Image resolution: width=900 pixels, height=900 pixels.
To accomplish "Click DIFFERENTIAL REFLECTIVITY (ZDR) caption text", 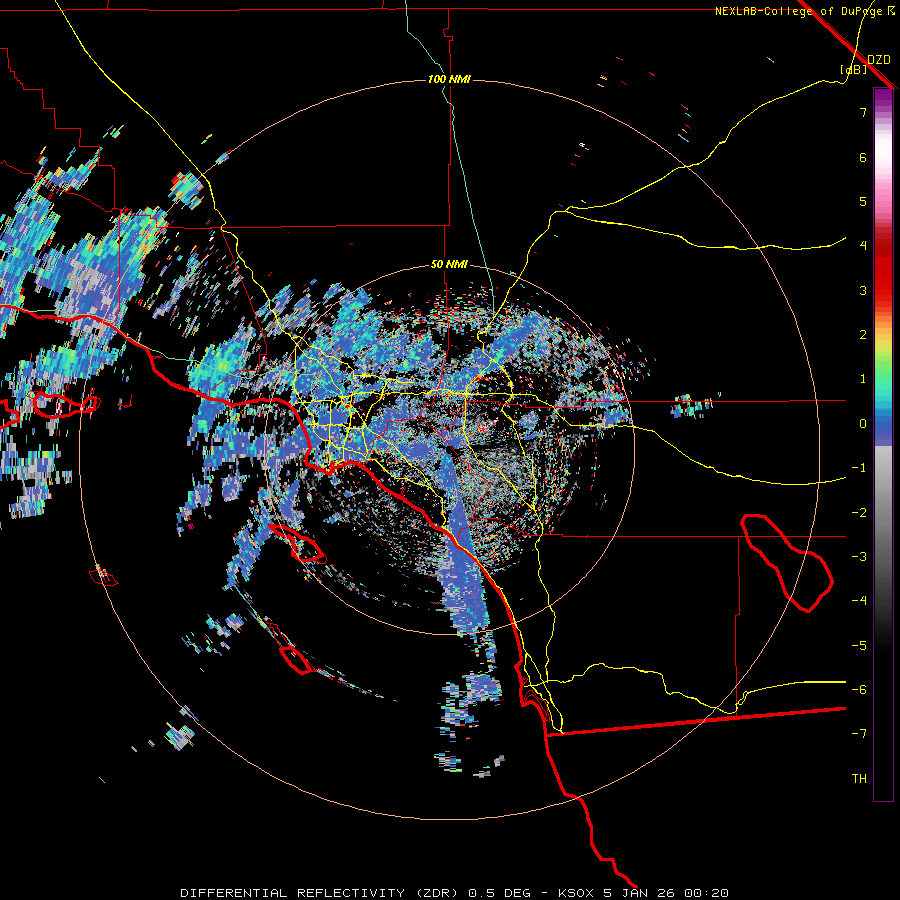I will 320,893.
